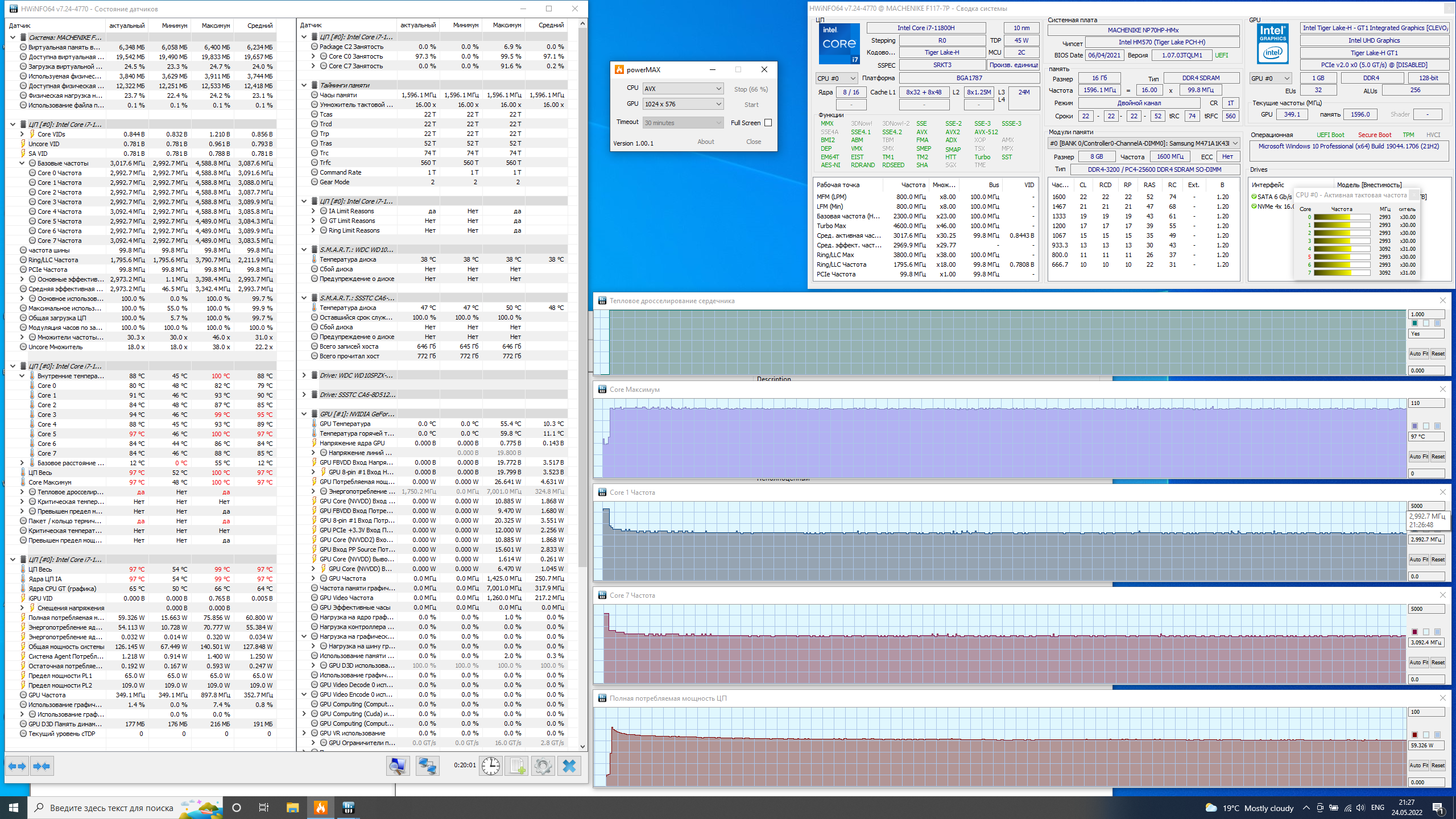Image resolution: width=1456 pixels, height=819 pixels.
Task: Open the GPU #0 selector dropdown
Action: tap(1270, 78)
